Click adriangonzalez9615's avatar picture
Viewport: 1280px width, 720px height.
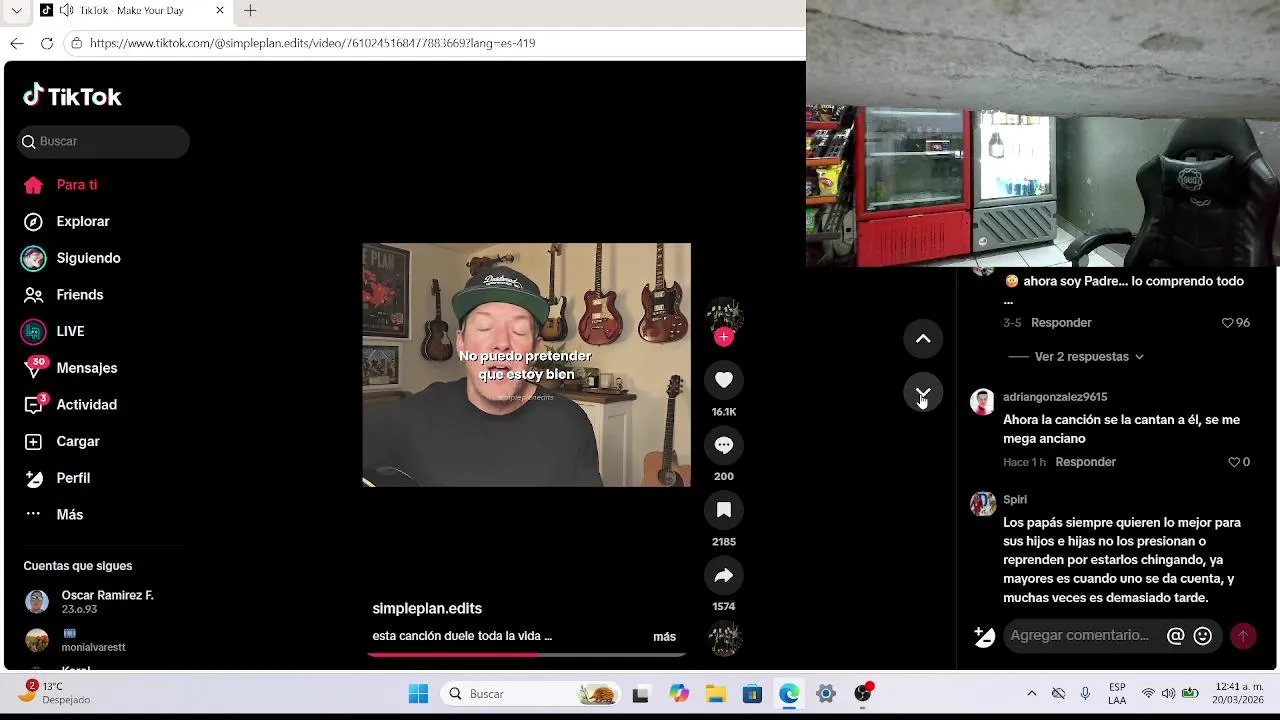coord(983,402)
